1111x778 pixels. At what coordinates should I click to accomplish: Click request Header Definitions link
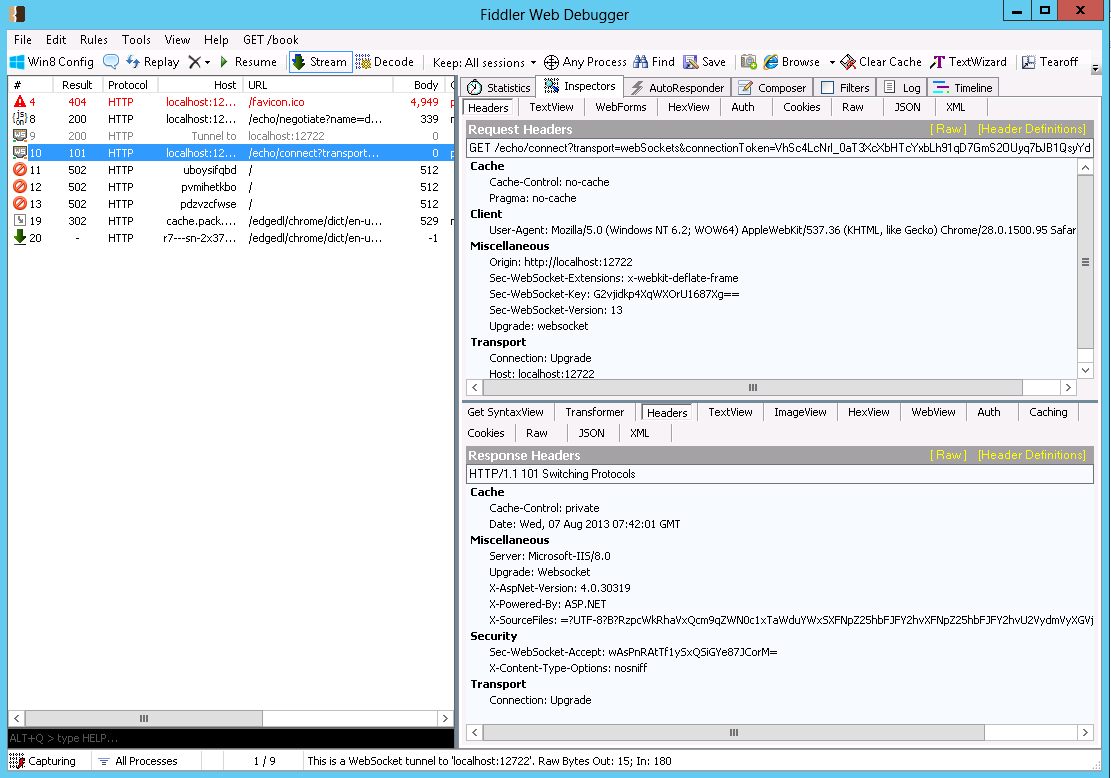[x=1032, y=129]
